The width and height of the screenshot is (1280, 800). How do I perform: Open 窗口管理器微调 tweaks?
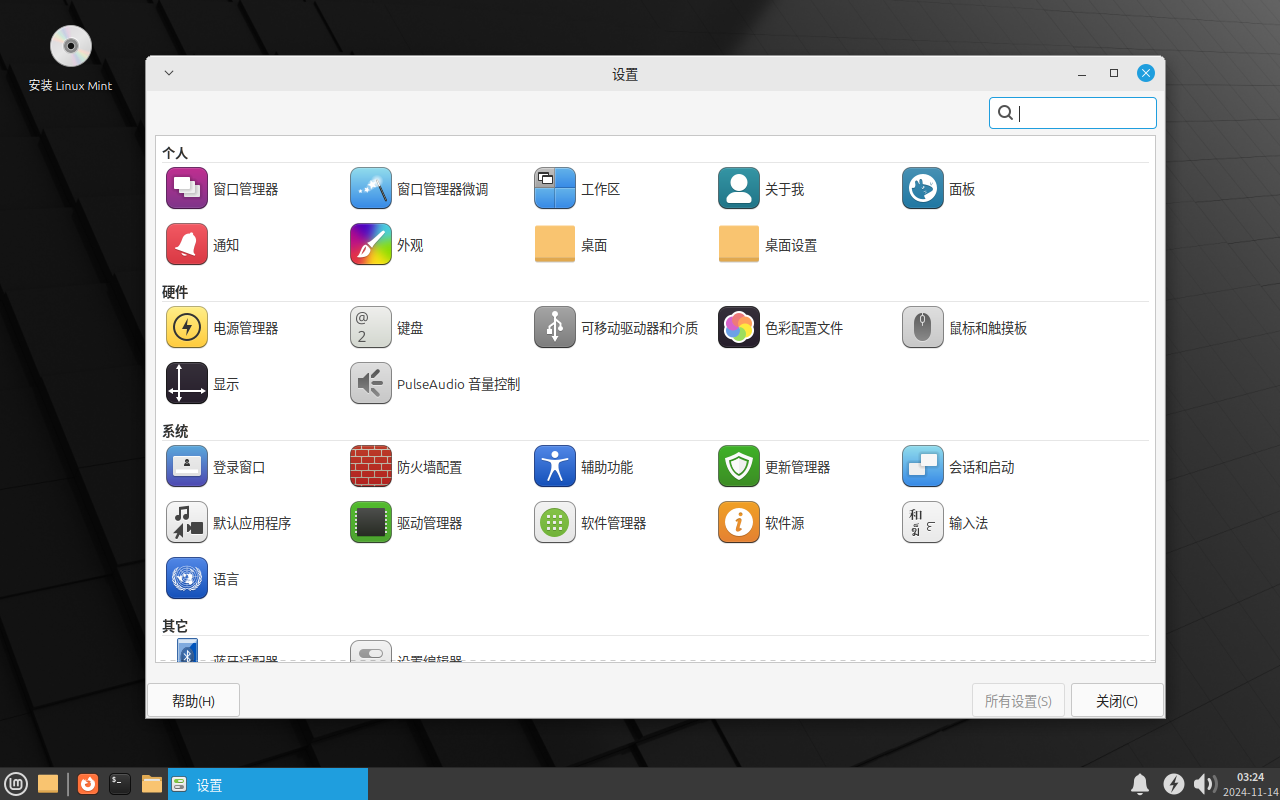click(x=419, y=189)
